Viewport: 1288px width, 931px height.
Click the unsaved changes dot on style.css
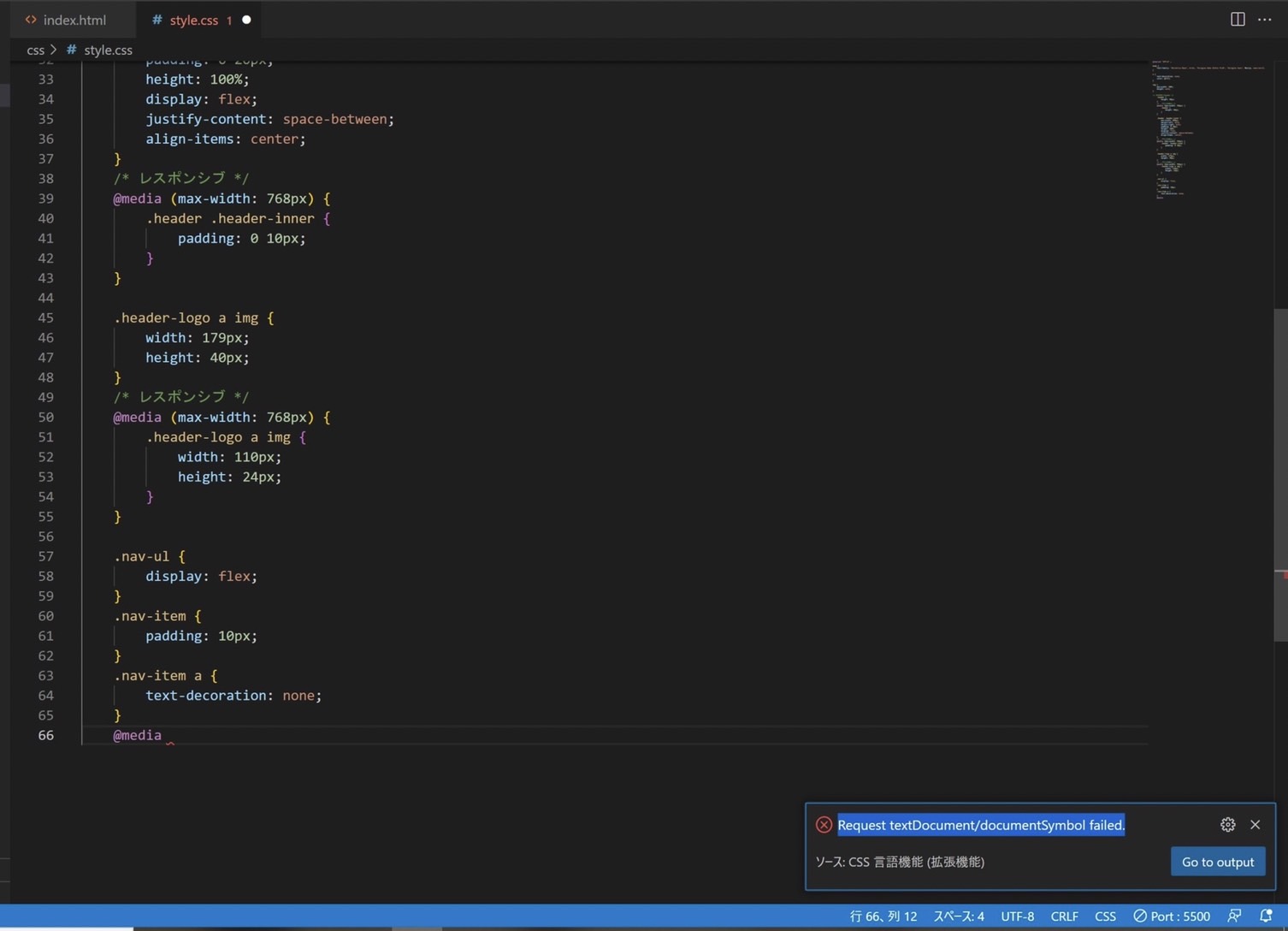(x=246, y=19)
